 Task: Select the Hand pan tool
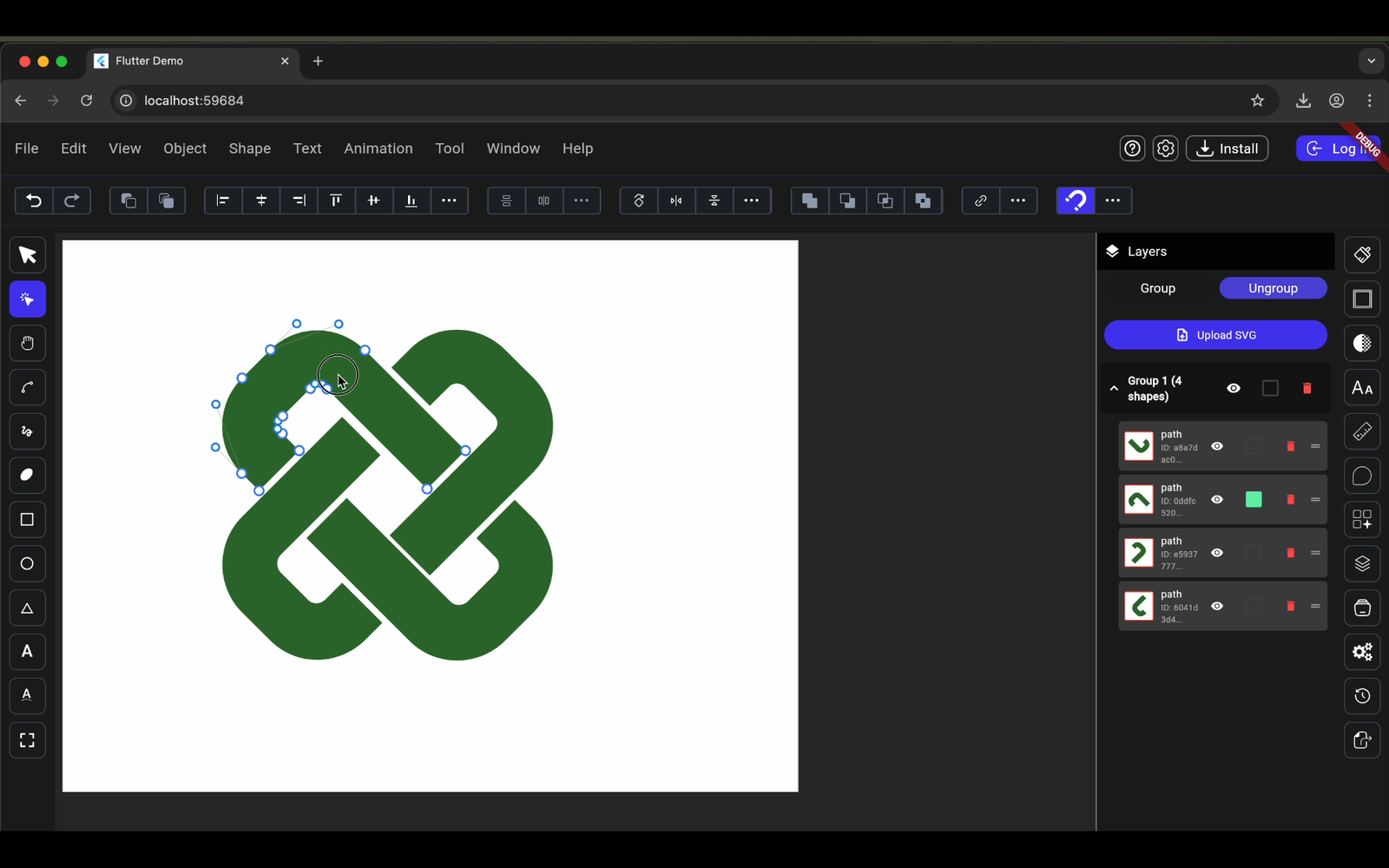27,343
